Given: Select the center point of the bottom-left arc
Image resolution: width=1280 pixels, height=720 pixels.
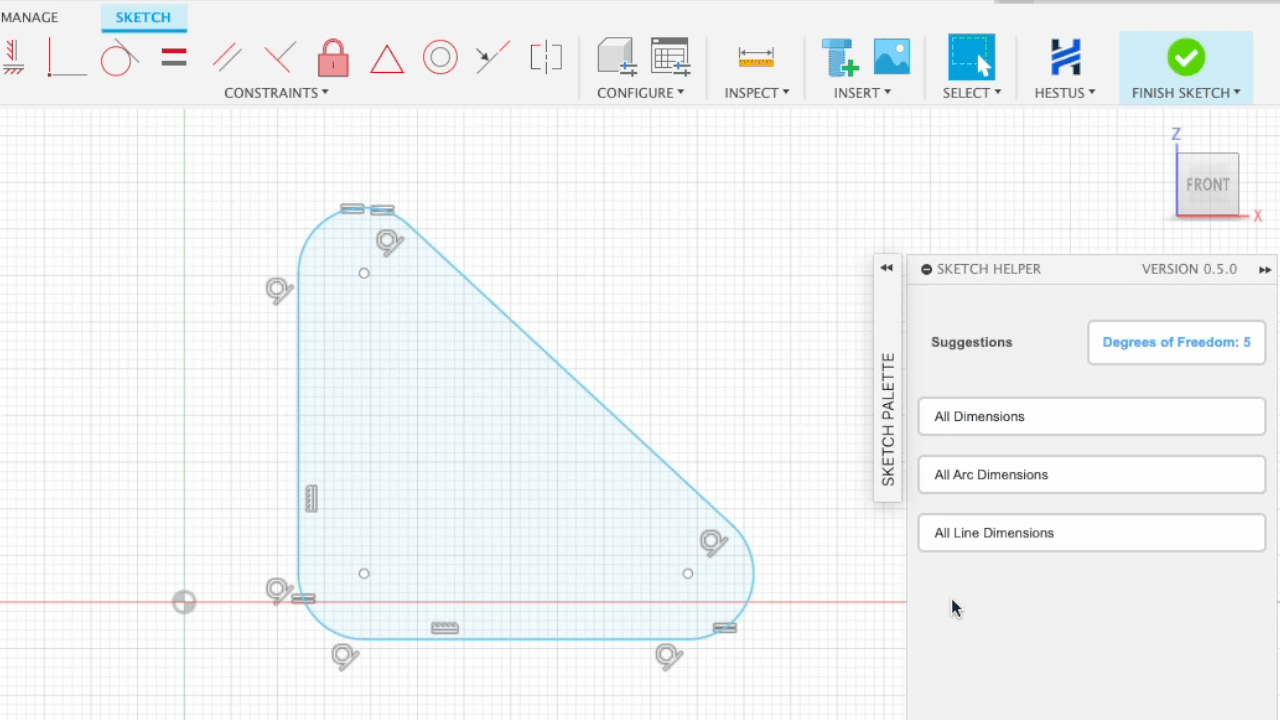Looking at the screenshot, I should (364, 573).
